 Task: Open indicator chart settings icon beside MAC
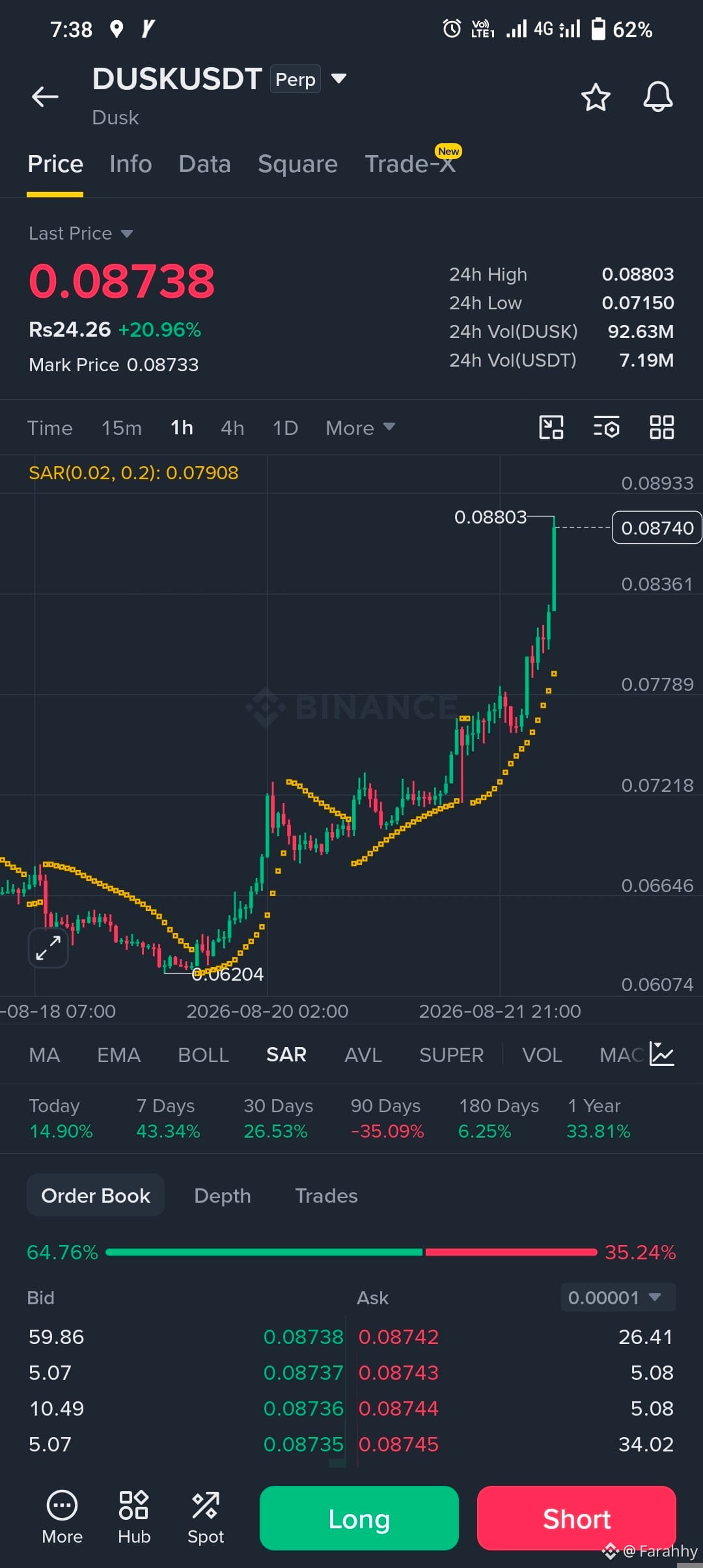click(x=662, y=1054)
